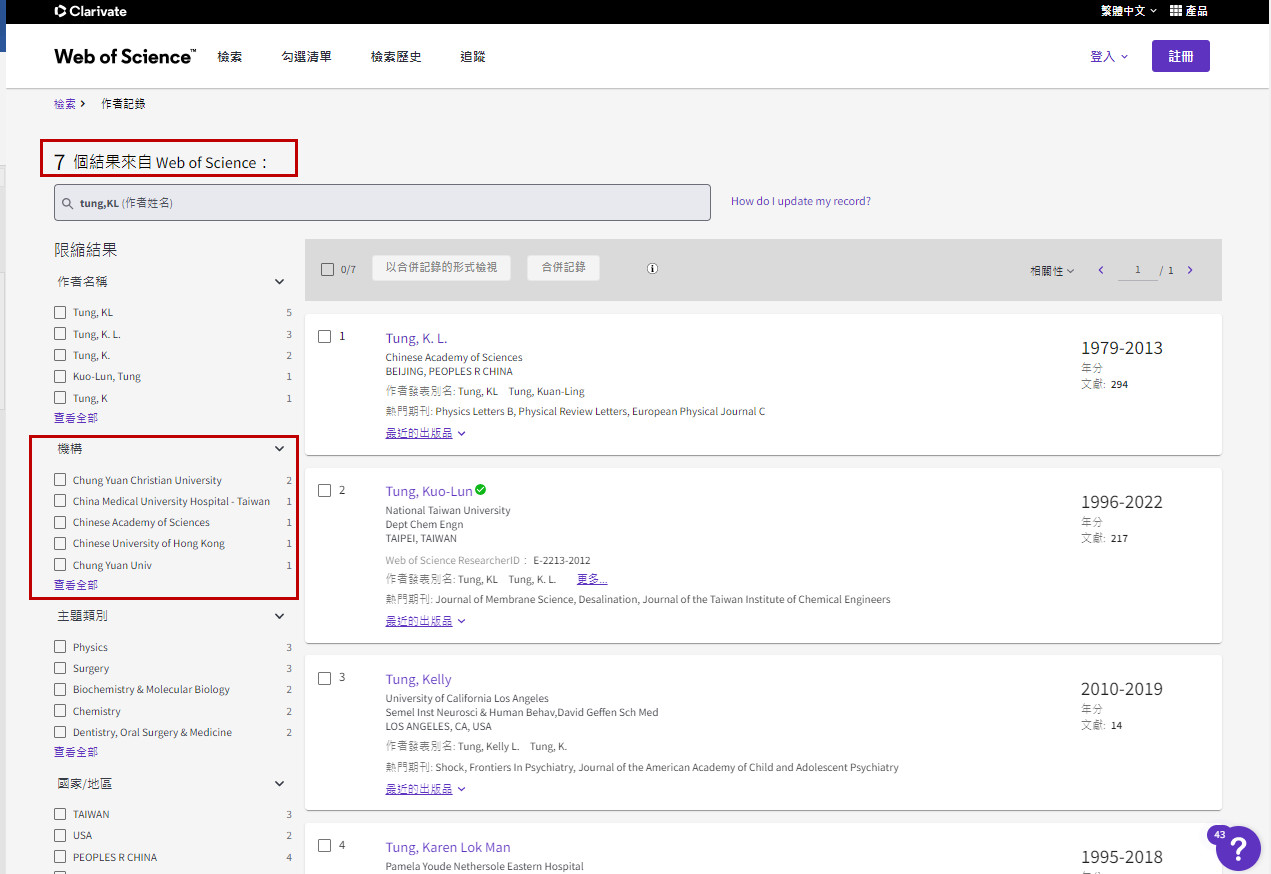Collapse the 機構 filter section
Viewport: 1271px width, 874px height.
pos(279,449)
